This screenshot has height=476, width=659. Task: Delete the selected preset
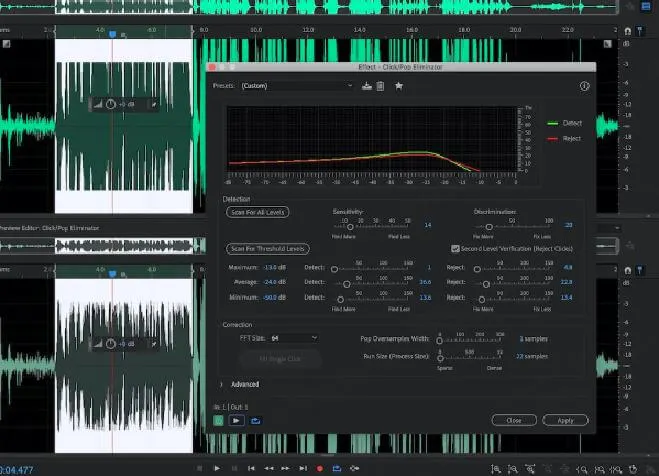pos(380,87)
